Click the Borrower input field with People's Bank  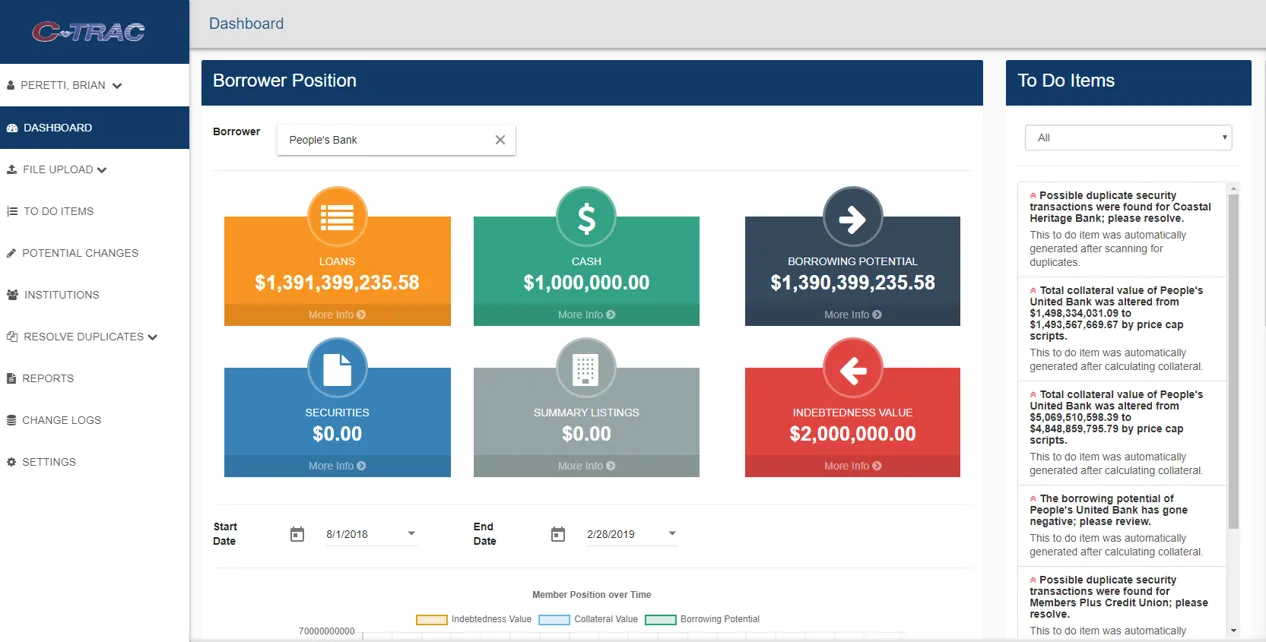(x=396, y=140)
